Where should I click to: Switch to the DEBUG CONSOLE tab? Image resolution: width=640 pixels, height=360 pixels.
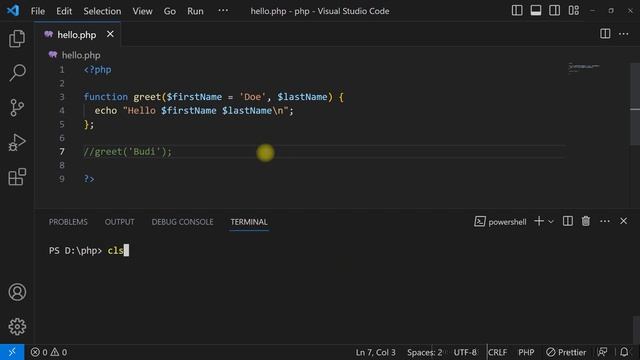pyautogui.click(x=182, y=222)
